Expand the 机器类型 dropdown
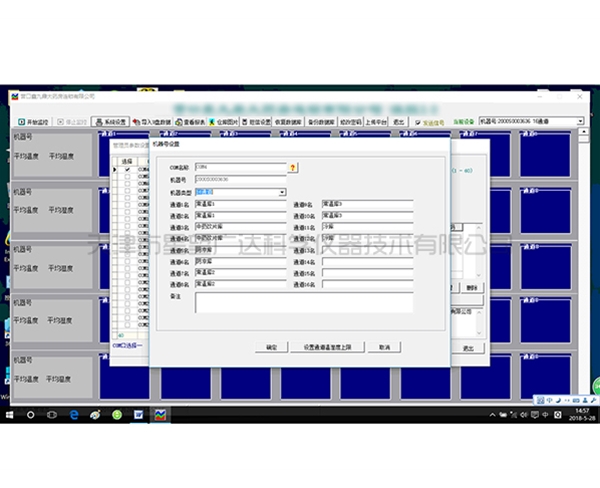This screenshot has height=488, width=600. (x=282, y=192)
